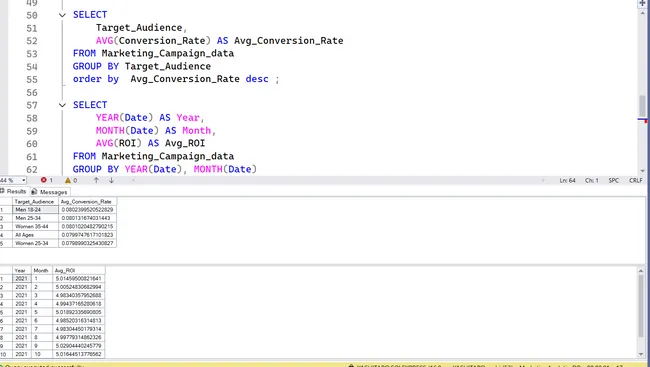Click the yellow warning count indicator
Image resolution: width=650 pixels, height=367 pixels.
click(71, 180)
